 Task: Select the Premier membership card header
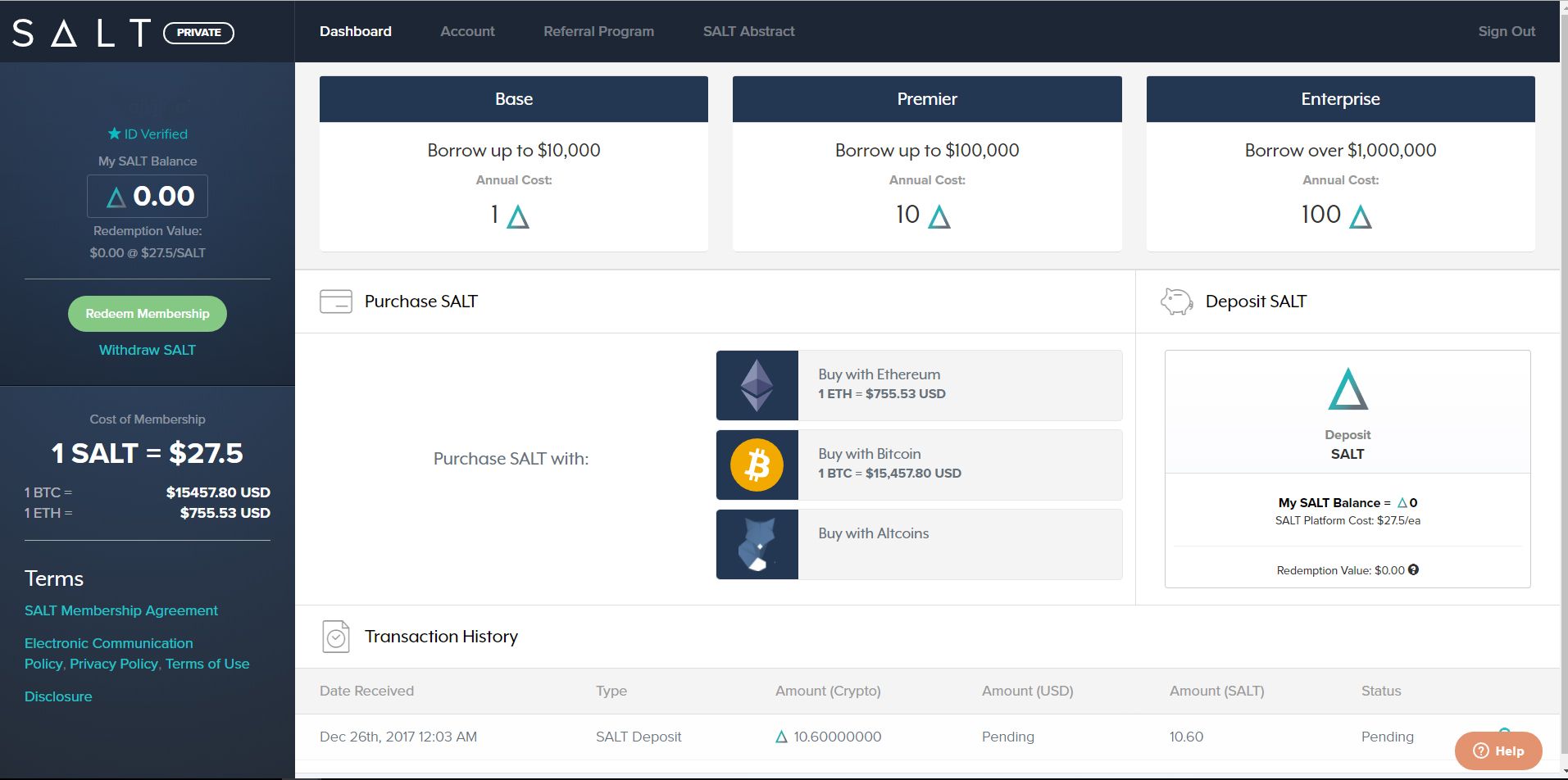point(927,99)
